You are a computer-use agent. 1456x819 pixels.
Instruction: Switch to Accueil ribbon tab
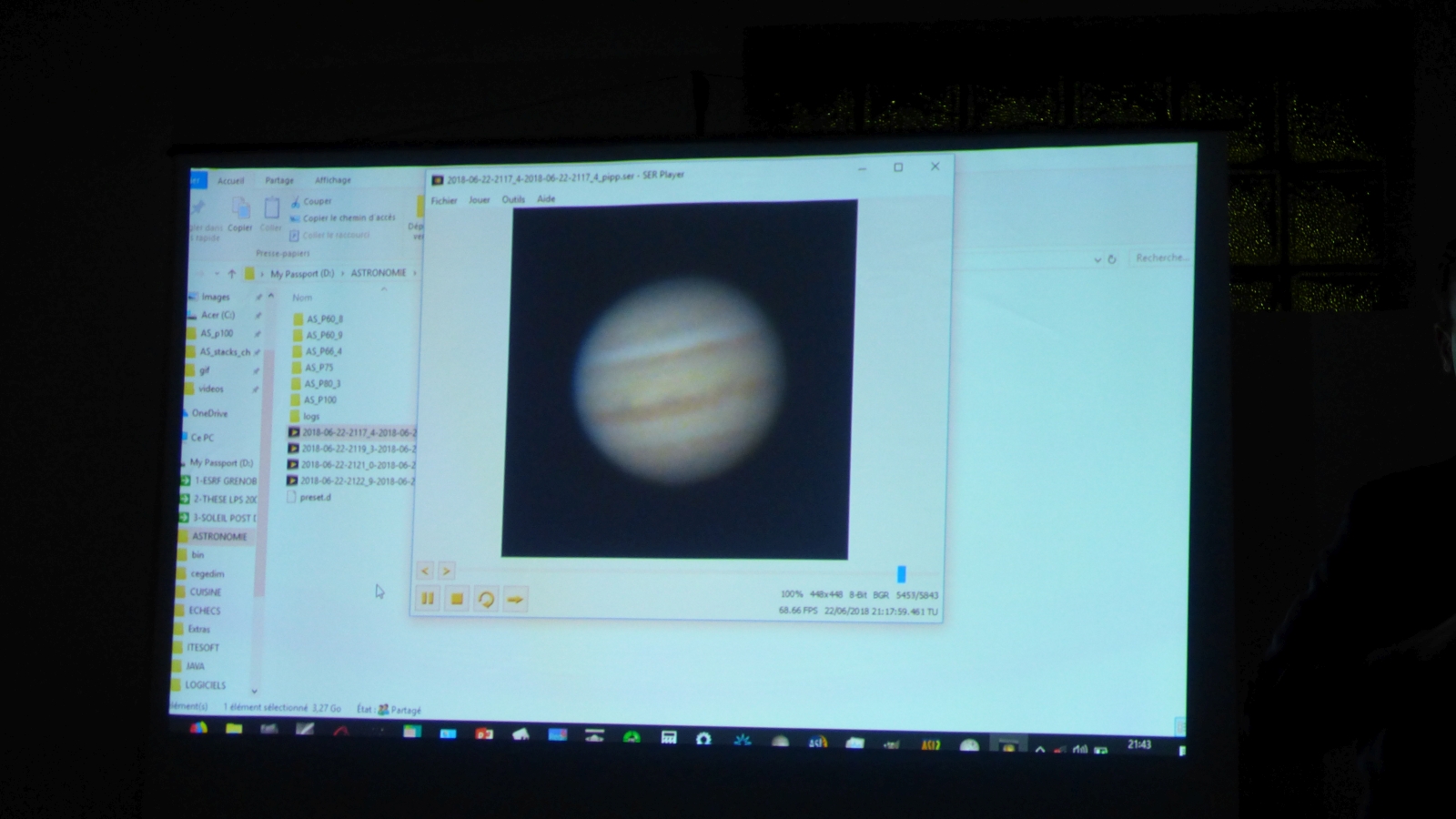tap(230, 180)
